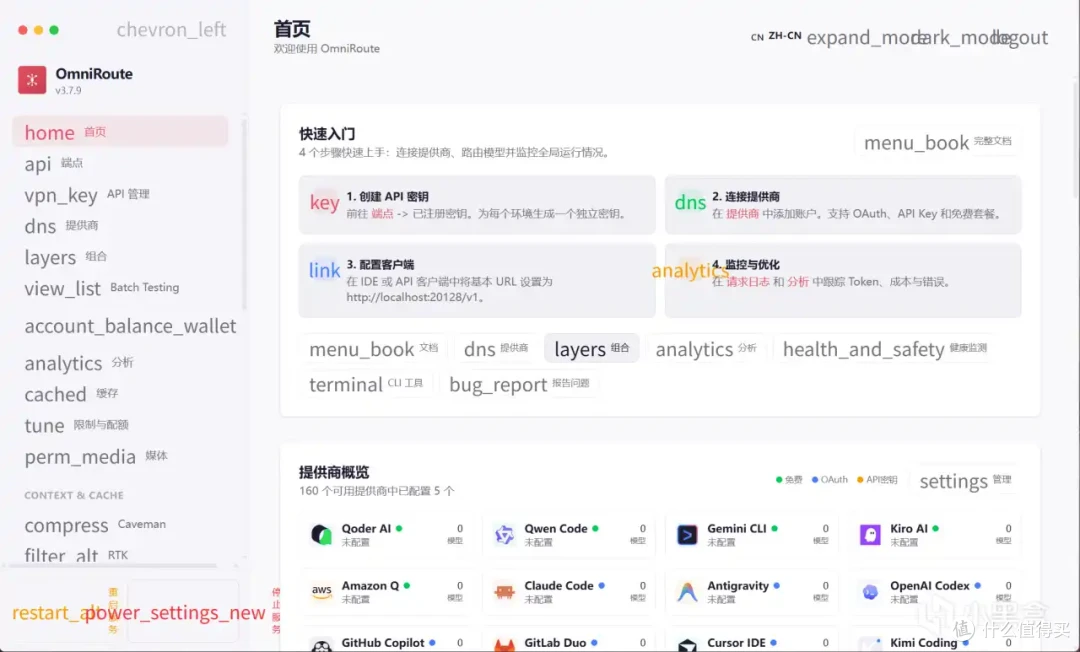
Task: Click restart 重启服务 button in sidebar footer
Action: point(65,611)
